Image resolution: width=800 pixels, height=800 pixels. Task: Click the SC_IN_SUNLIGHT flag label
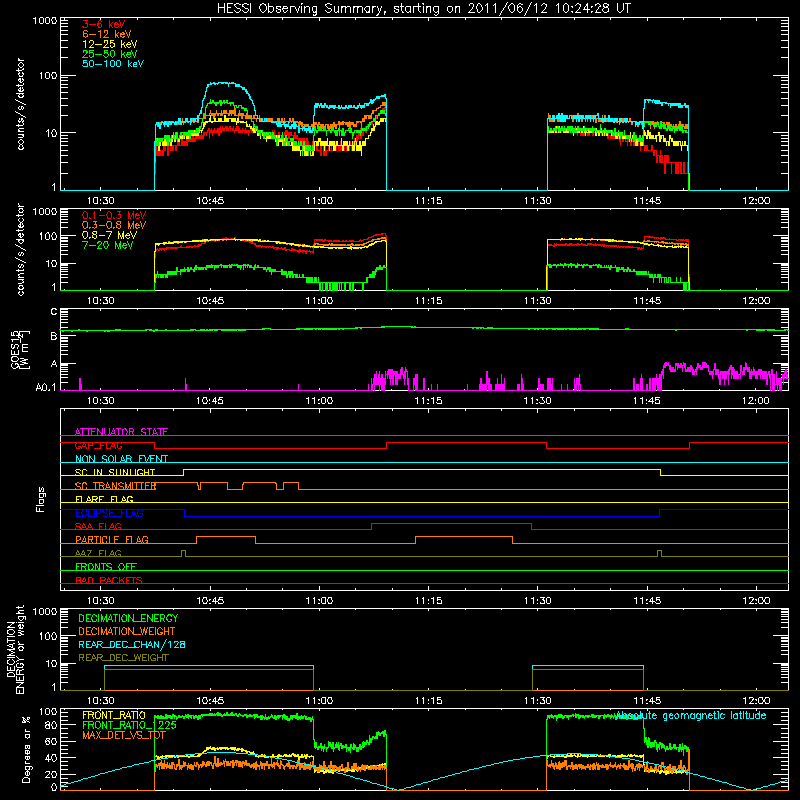click(x=115, y=472)
